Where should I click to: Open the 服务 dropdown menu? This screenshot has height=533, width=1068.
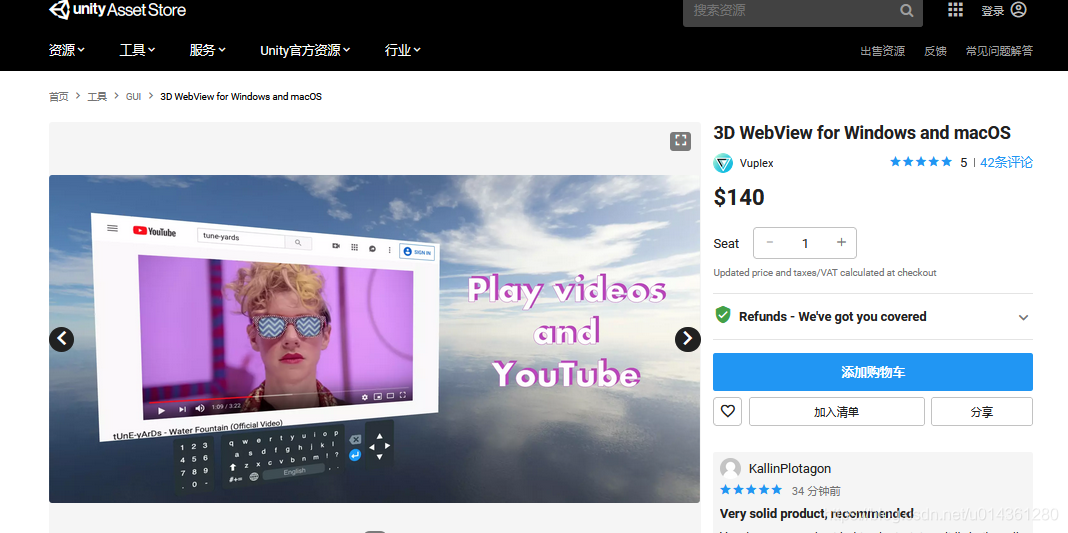click(208, 50)
